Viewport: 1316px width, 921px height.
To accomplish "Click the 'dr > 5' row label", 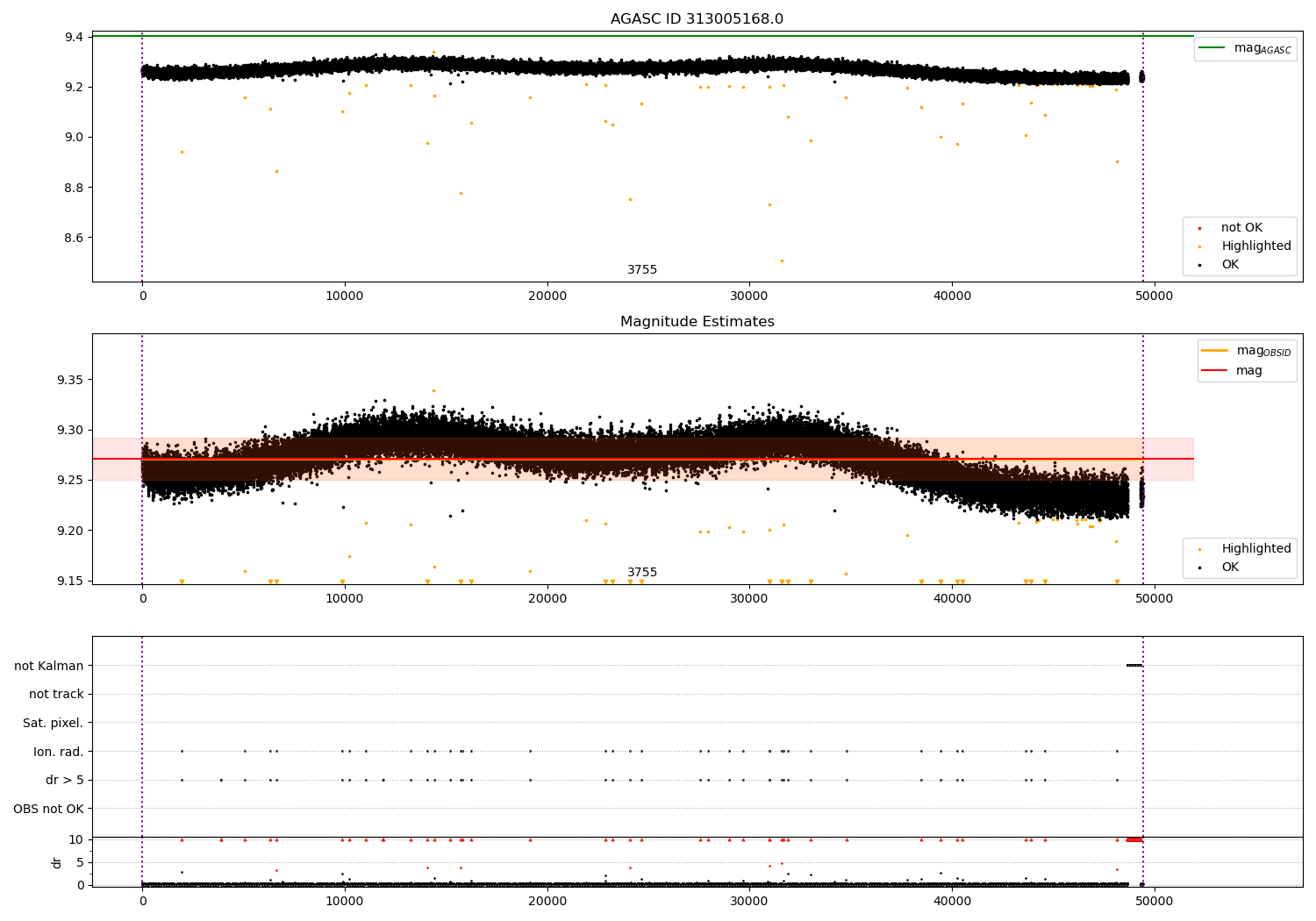I will click(65, 780).
